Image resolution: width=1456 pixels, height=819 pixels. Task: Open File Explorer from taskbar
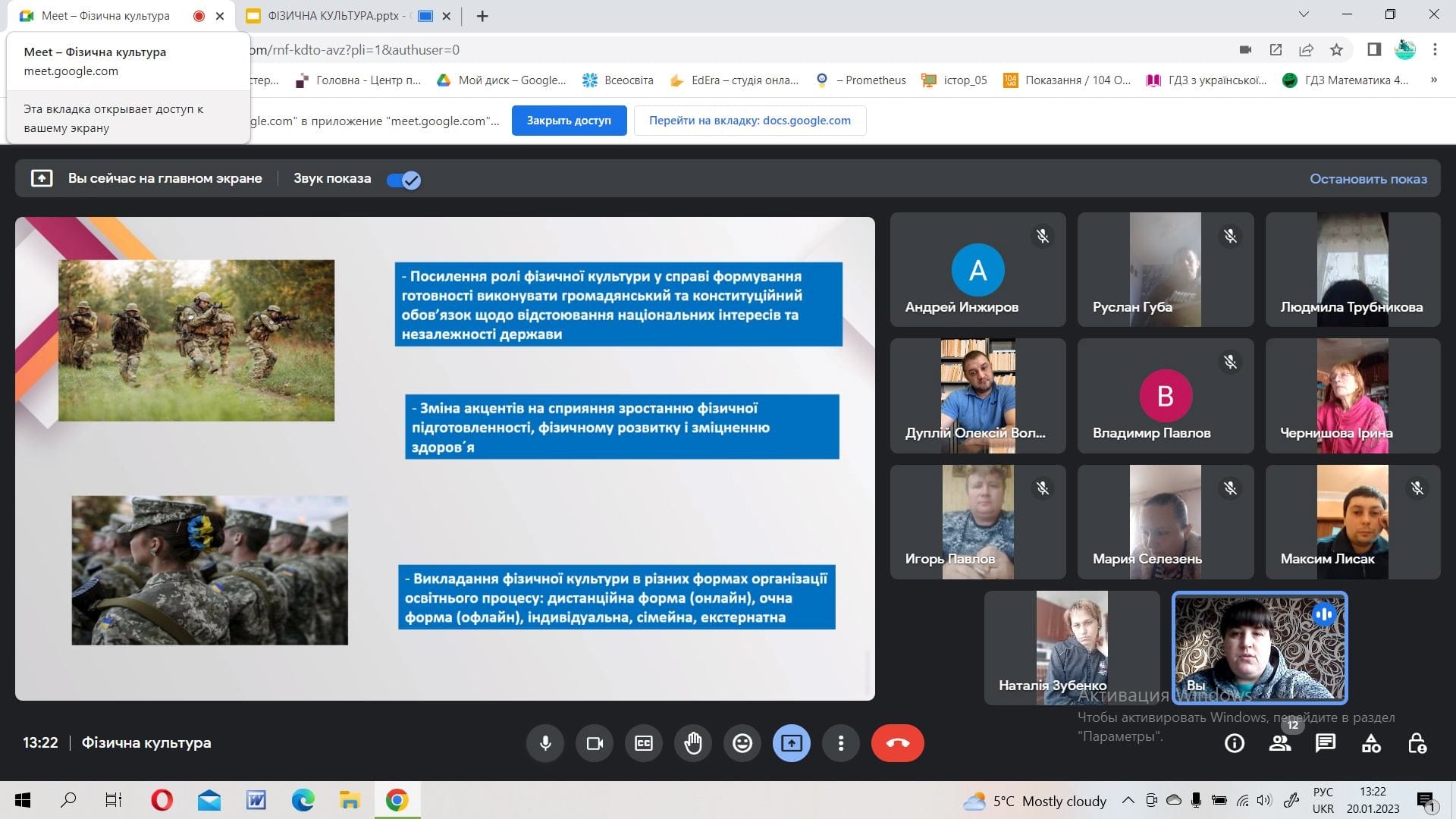(x=349, y=800)
